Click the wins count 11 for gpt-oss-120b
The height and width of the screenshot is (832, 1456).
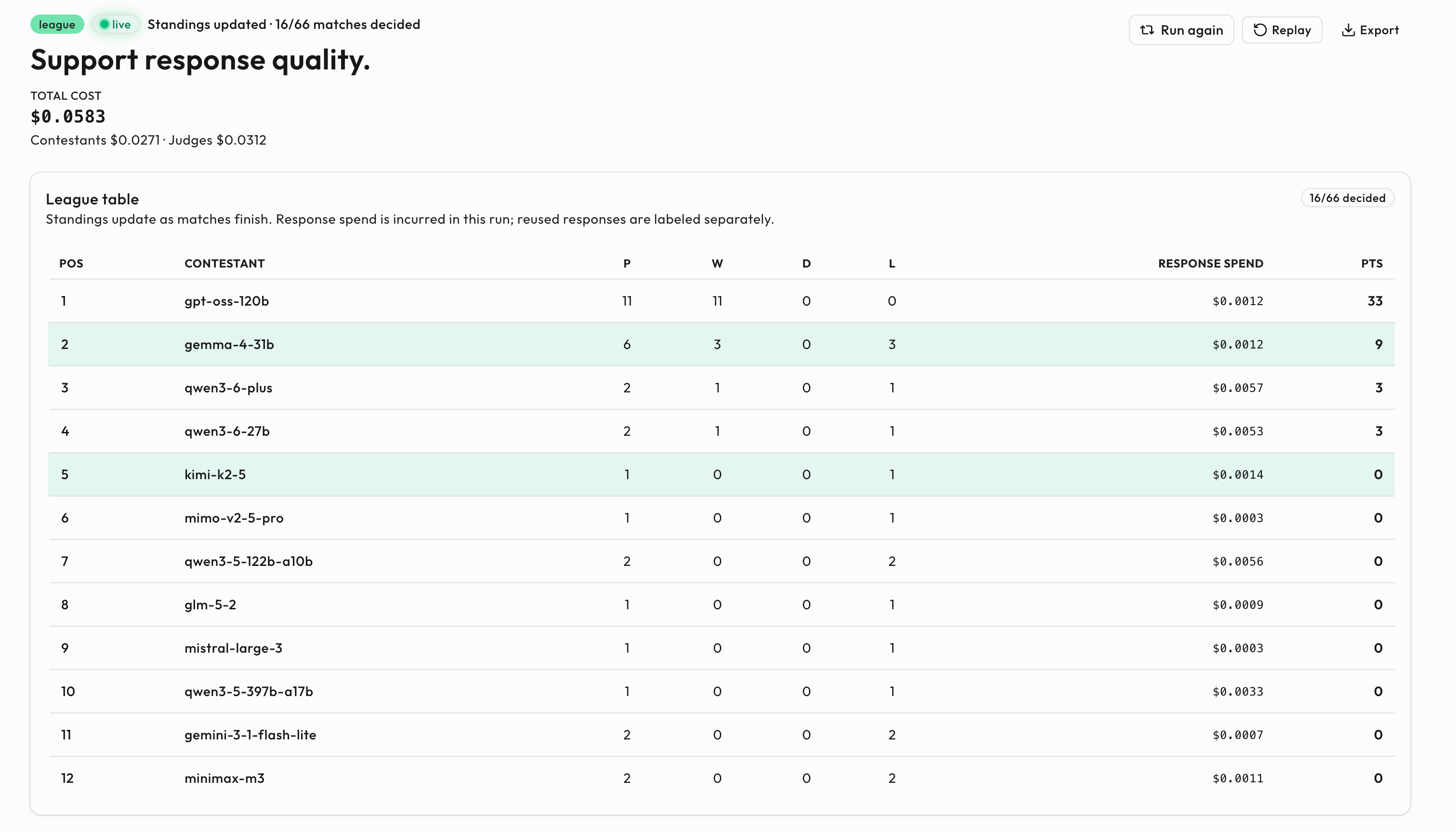coord(717,301)
